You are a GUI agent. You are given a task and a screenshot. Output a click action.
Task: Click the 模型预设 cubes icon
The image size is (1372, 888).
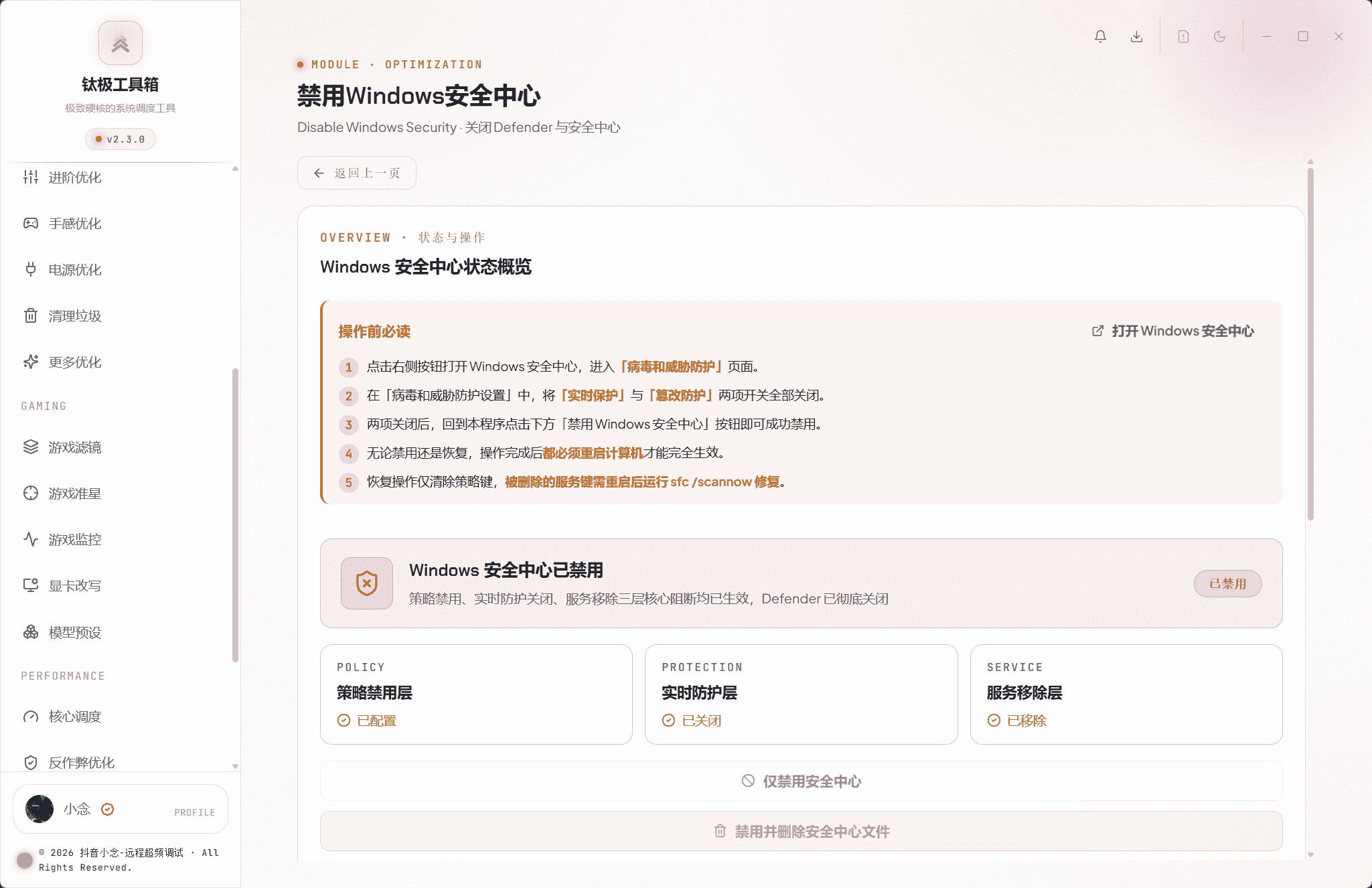click(31, 632)
